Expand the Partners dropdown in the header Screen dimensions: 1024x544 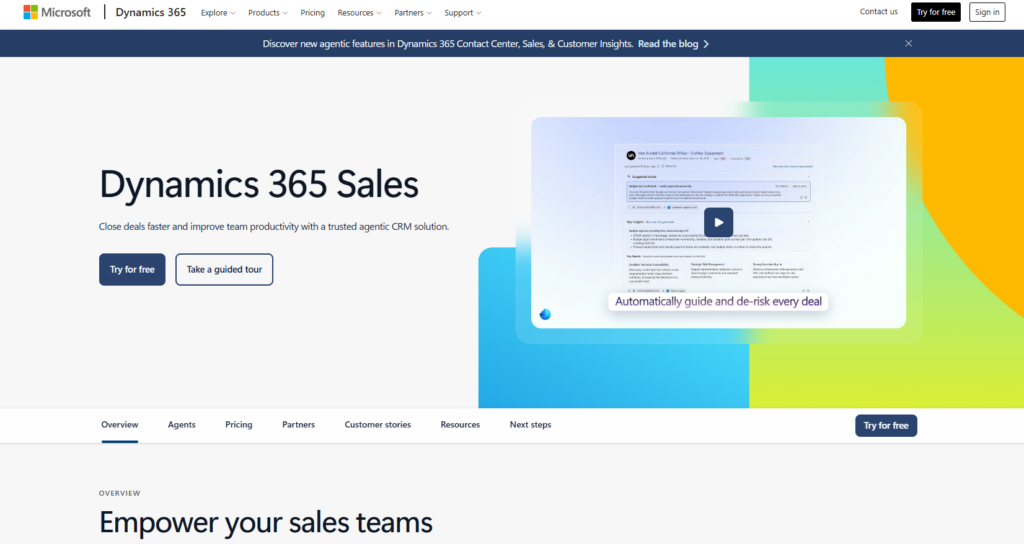pos(413,13)
